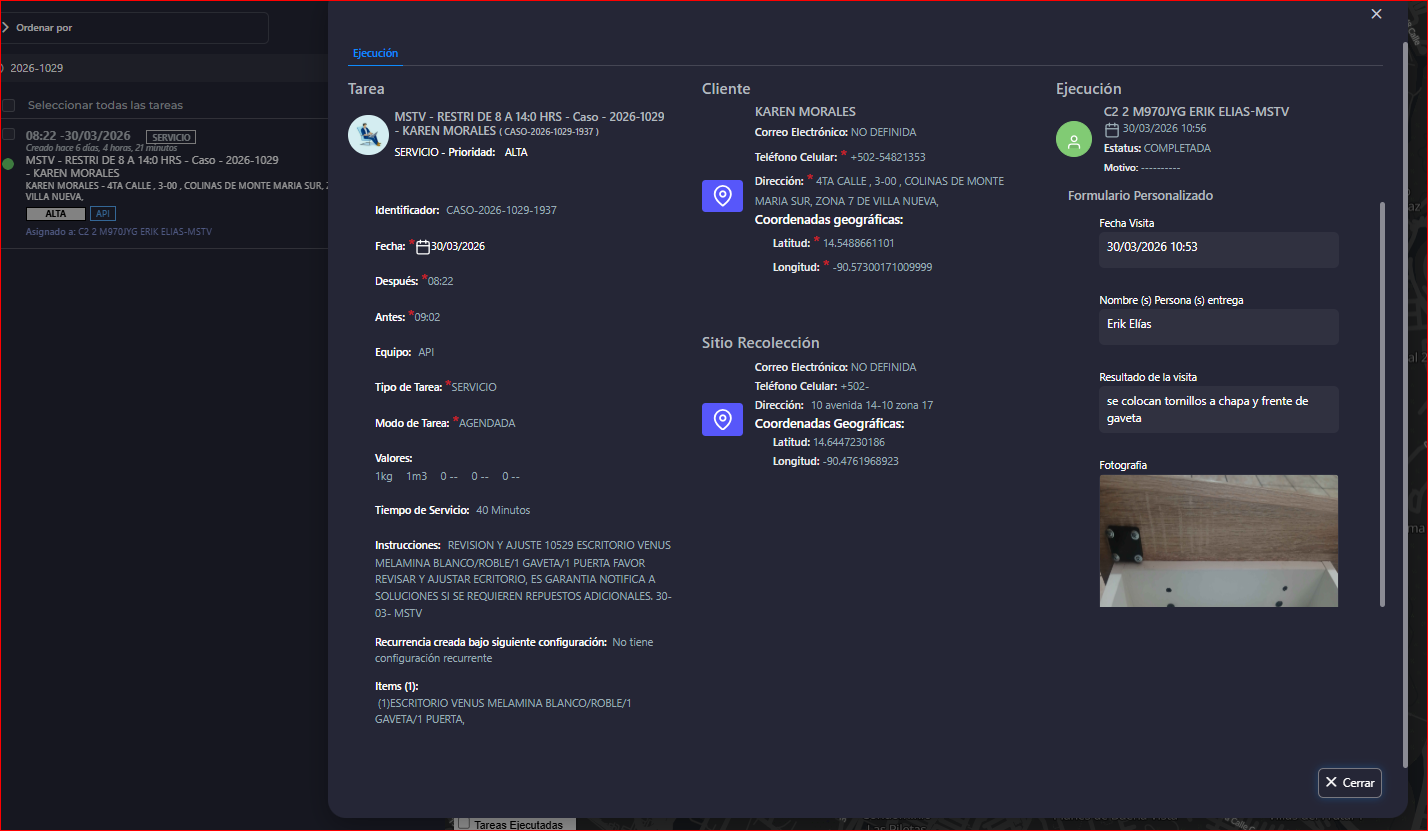Click the green user avatar under Ejecución

tap(1074, 140)
